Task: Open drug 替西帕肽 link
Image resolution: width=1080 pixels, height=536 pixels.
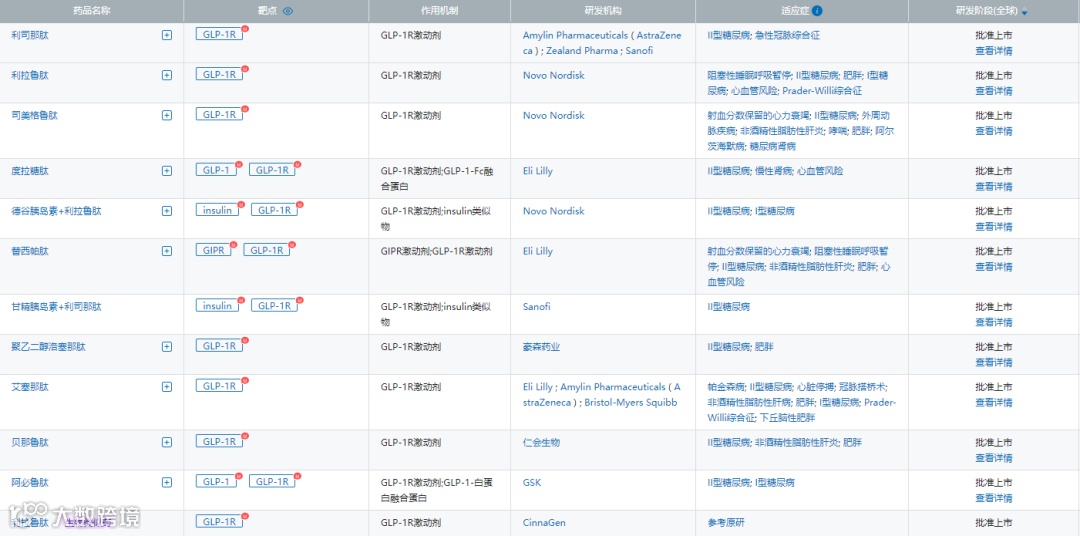Action: 30,251
